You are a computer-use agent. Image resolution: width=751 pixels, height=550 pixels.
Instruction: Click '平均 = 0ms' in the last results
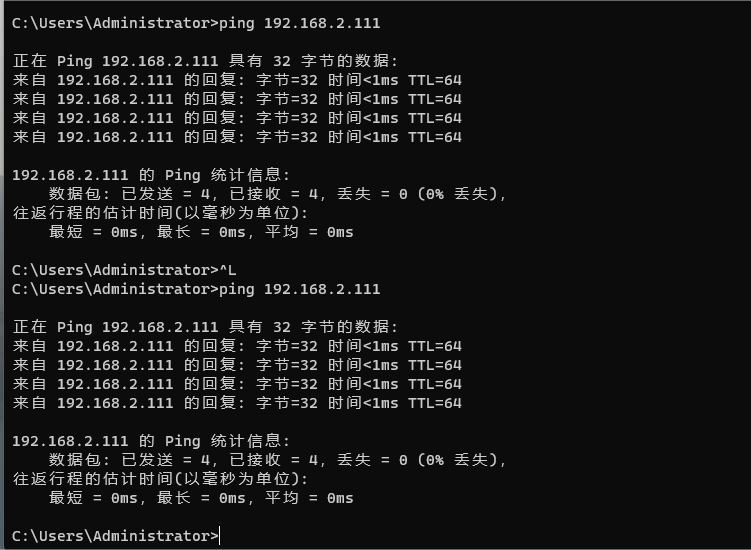[x=309, y=498]
